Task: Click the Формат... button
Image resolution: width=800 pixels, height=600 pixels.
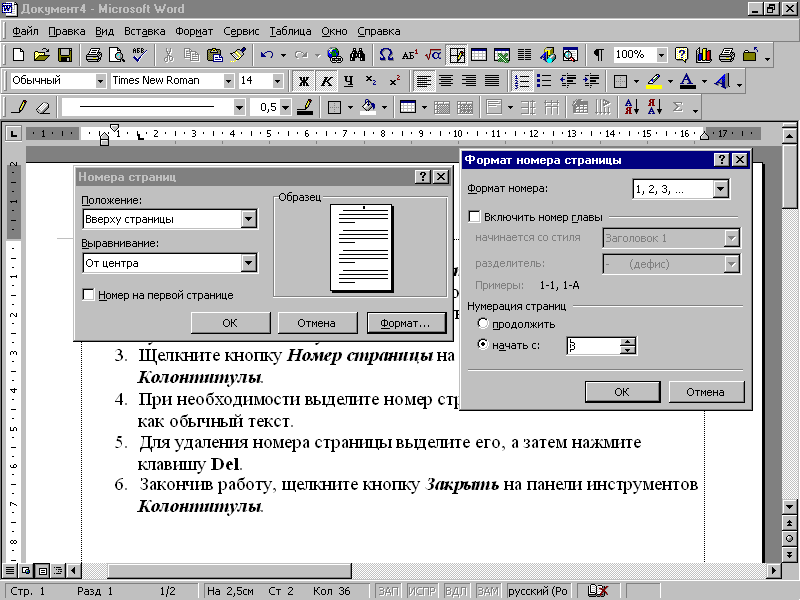Action: 406,323
